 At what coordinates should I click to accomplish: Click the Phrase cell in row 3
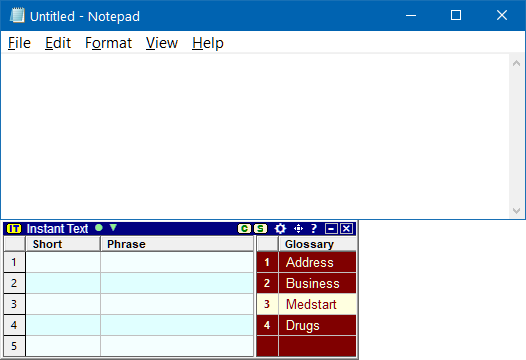[x=177, y=304]
